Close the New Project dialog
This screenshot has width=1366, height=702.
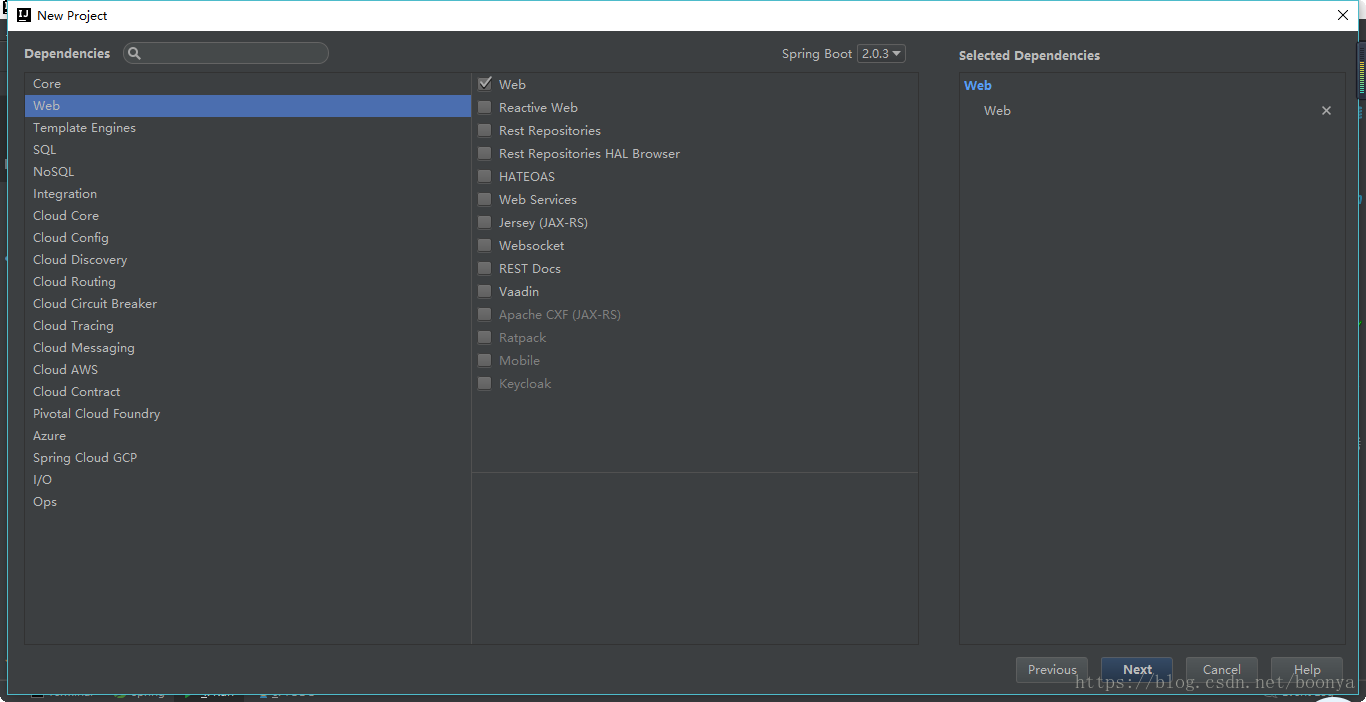1343,15
